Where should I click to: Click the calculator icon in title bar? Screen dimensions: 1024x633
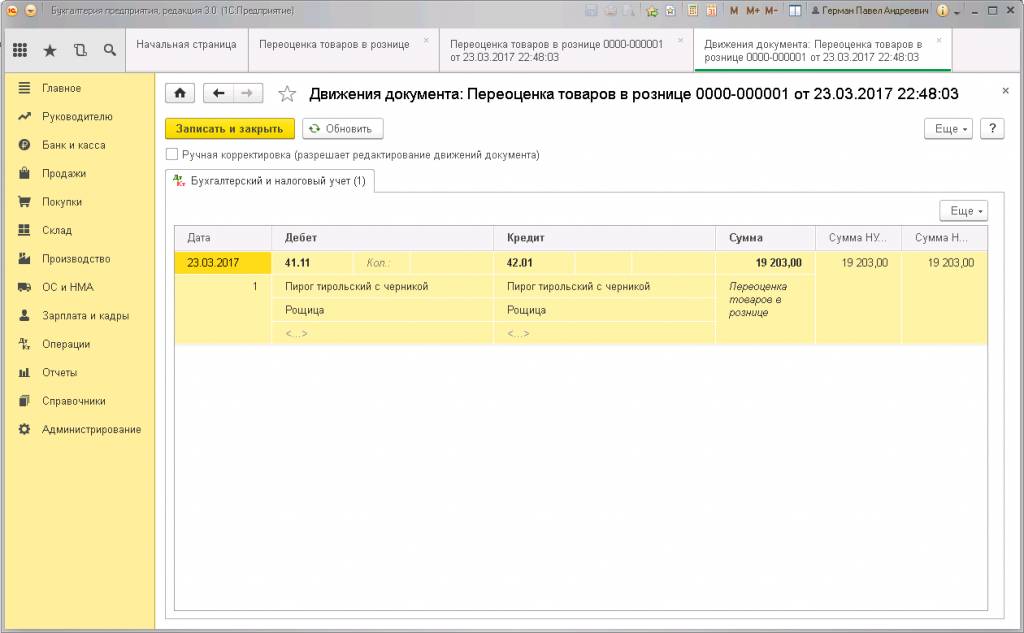pos(693,10)
